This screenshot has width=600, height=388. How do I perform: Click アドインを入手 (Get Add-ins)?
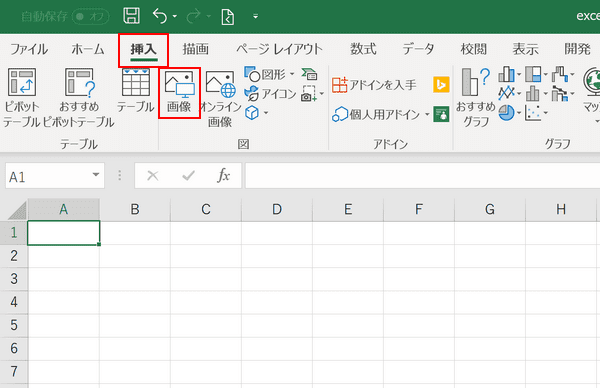pyautogui.click(x=374, y=85)
